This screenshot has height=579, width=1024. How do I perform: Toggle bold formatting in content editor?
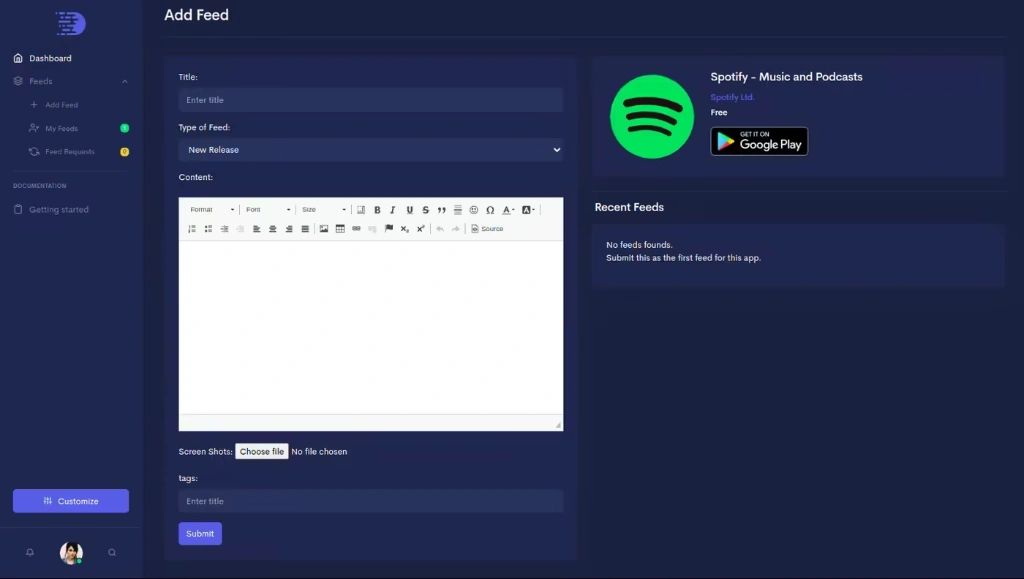click(377, 210)
